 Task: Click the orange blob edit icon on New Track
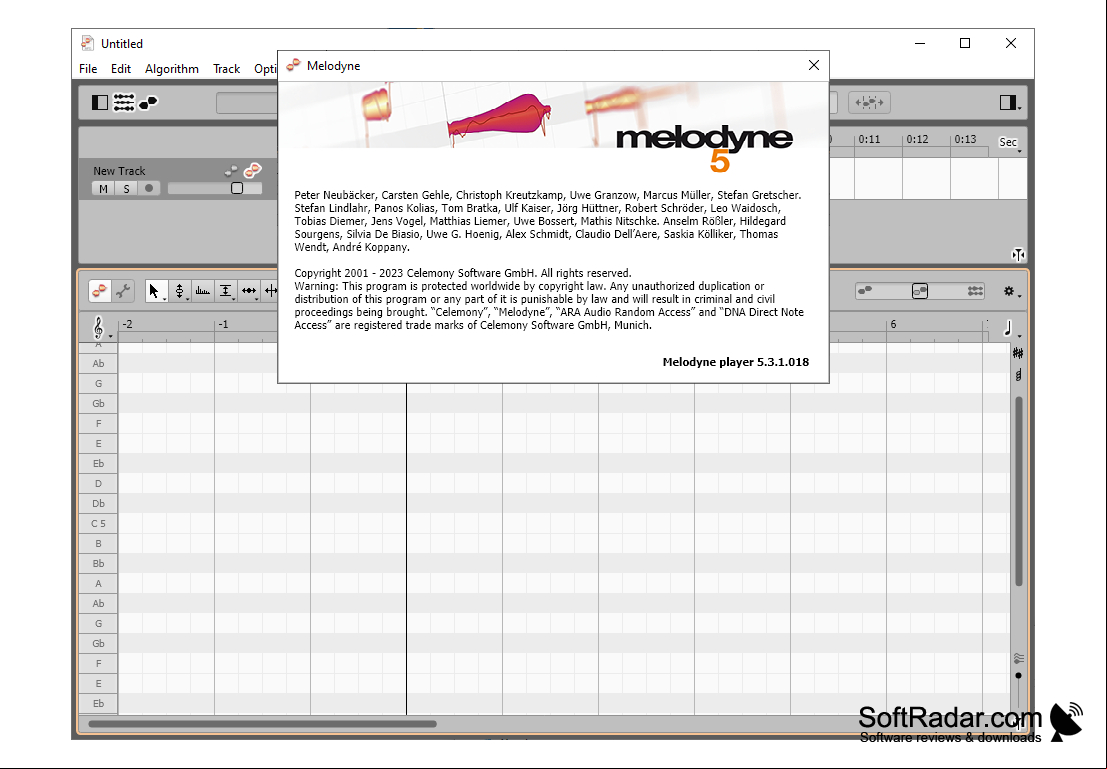[252, 170]
